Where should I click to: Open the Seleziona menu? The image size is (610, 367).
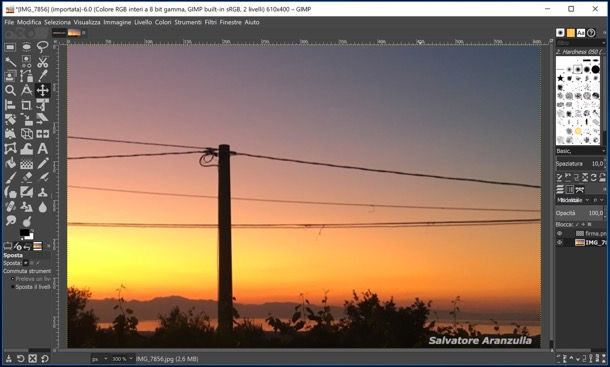58,22
